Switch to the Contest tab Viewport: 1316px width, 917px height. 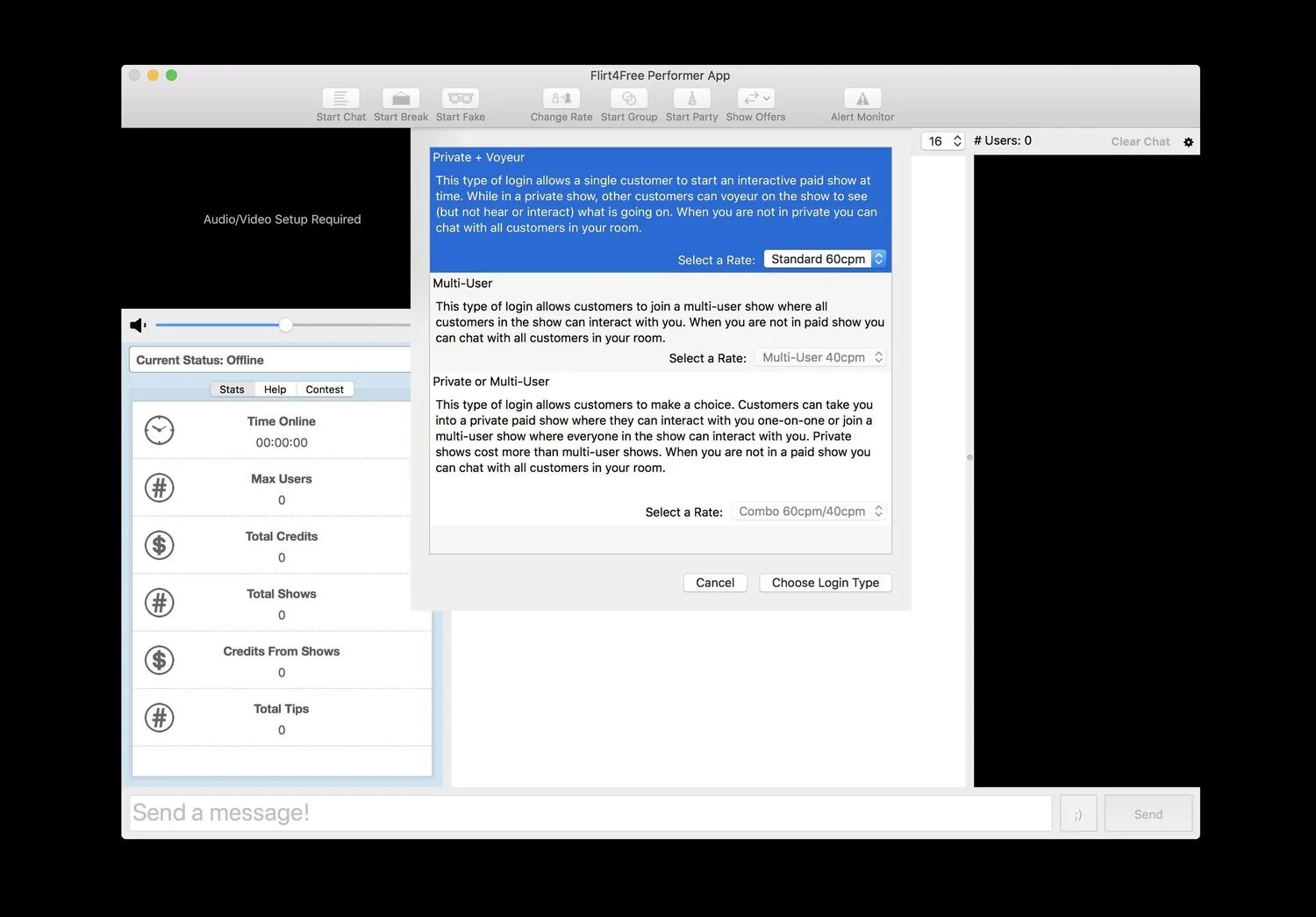(x=325, y=390)
